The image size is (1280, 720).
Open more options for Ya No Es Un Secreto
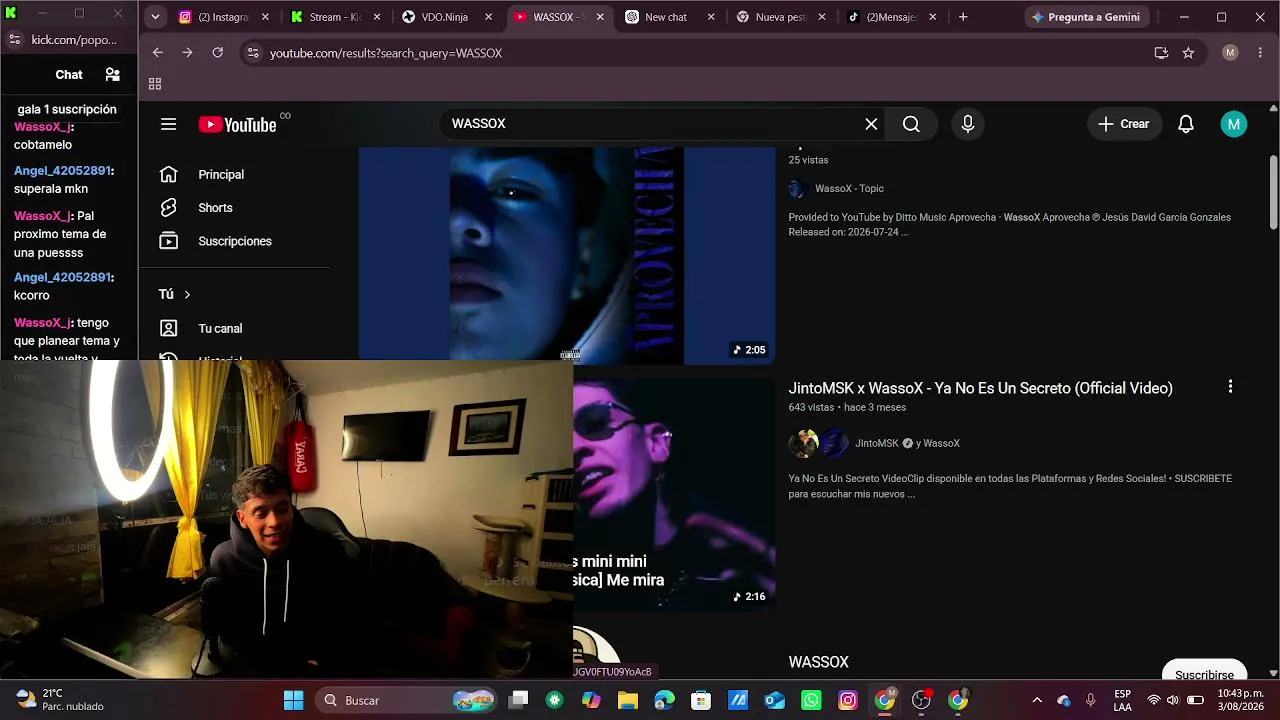click(1230, 387)
